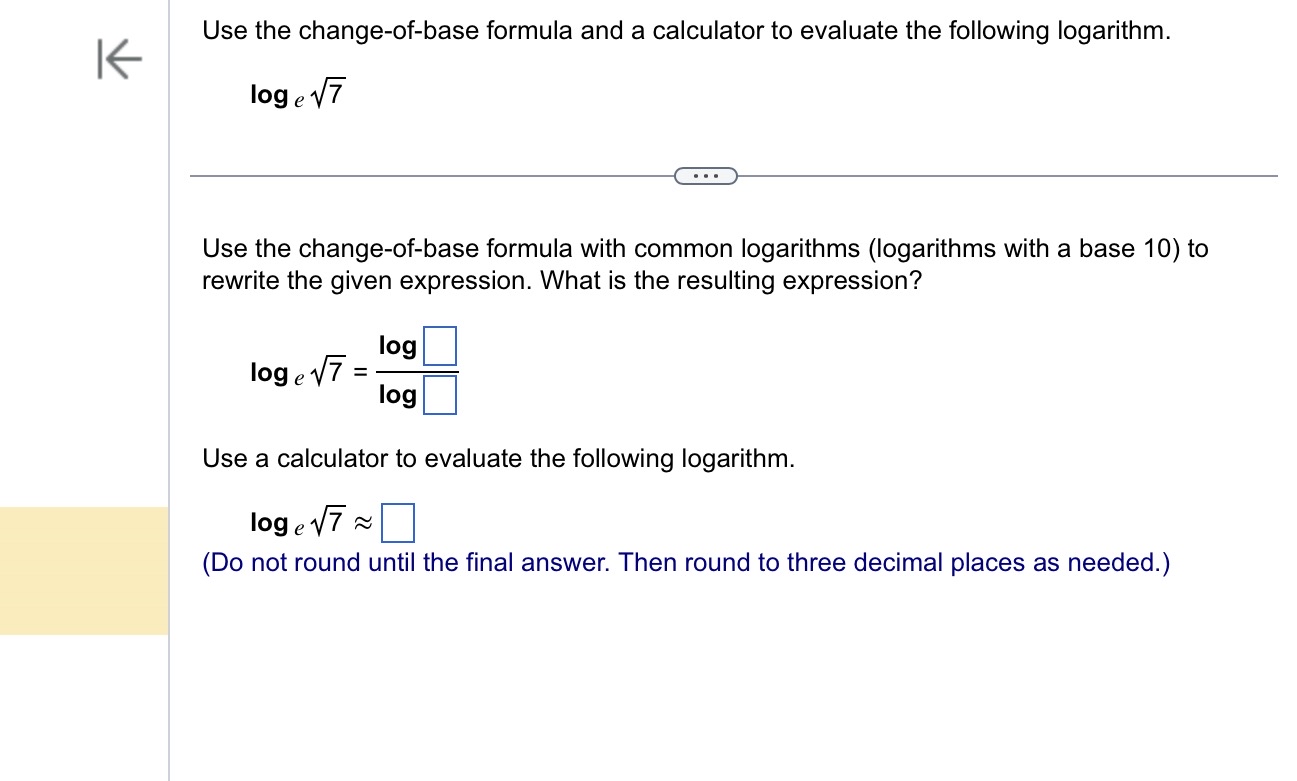
Task: Select the expression log e sqrt 7
Action: 297,92
